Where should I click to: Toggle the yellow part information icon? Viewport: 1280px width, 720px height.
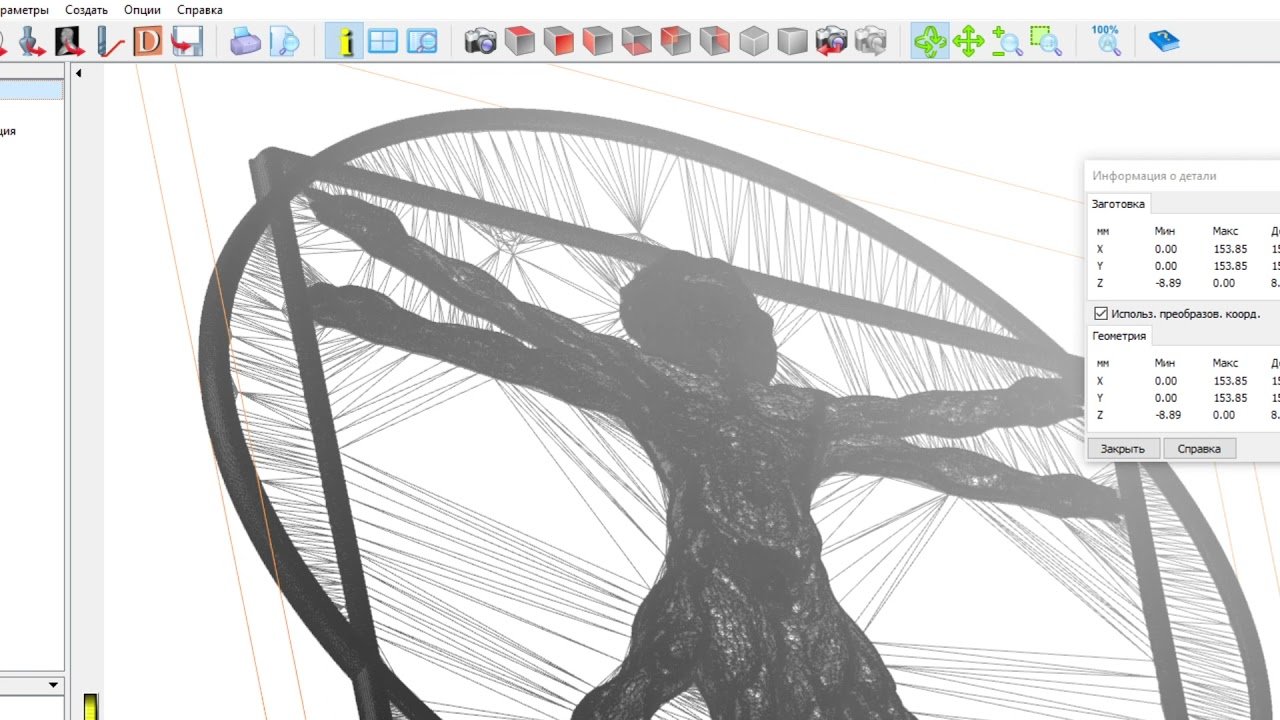345,41
